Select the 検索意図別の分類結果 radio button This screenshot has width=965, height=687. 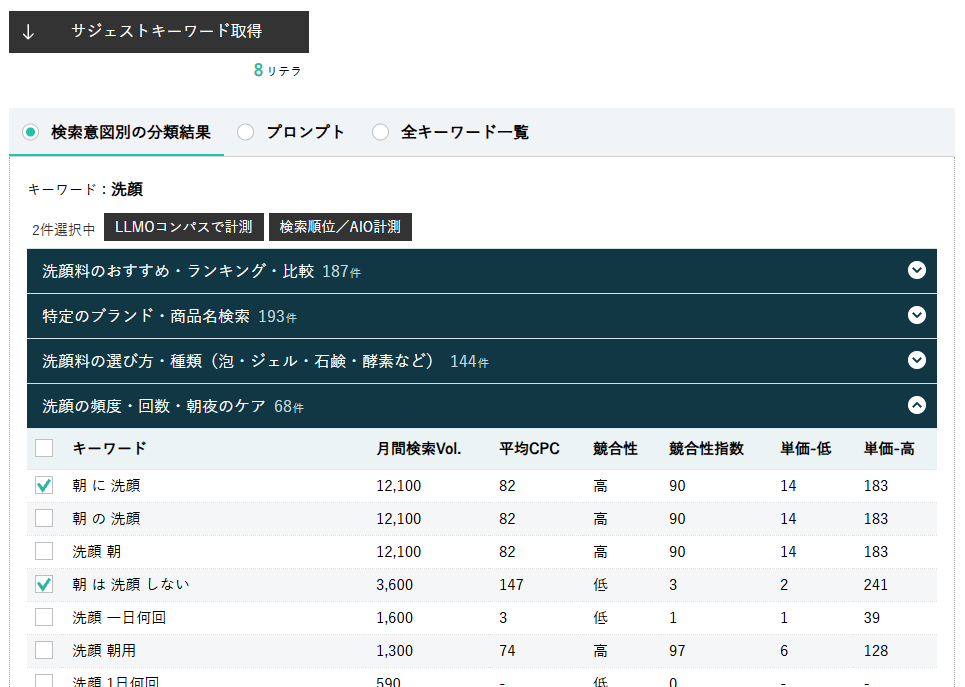click(x=30, y=132)
